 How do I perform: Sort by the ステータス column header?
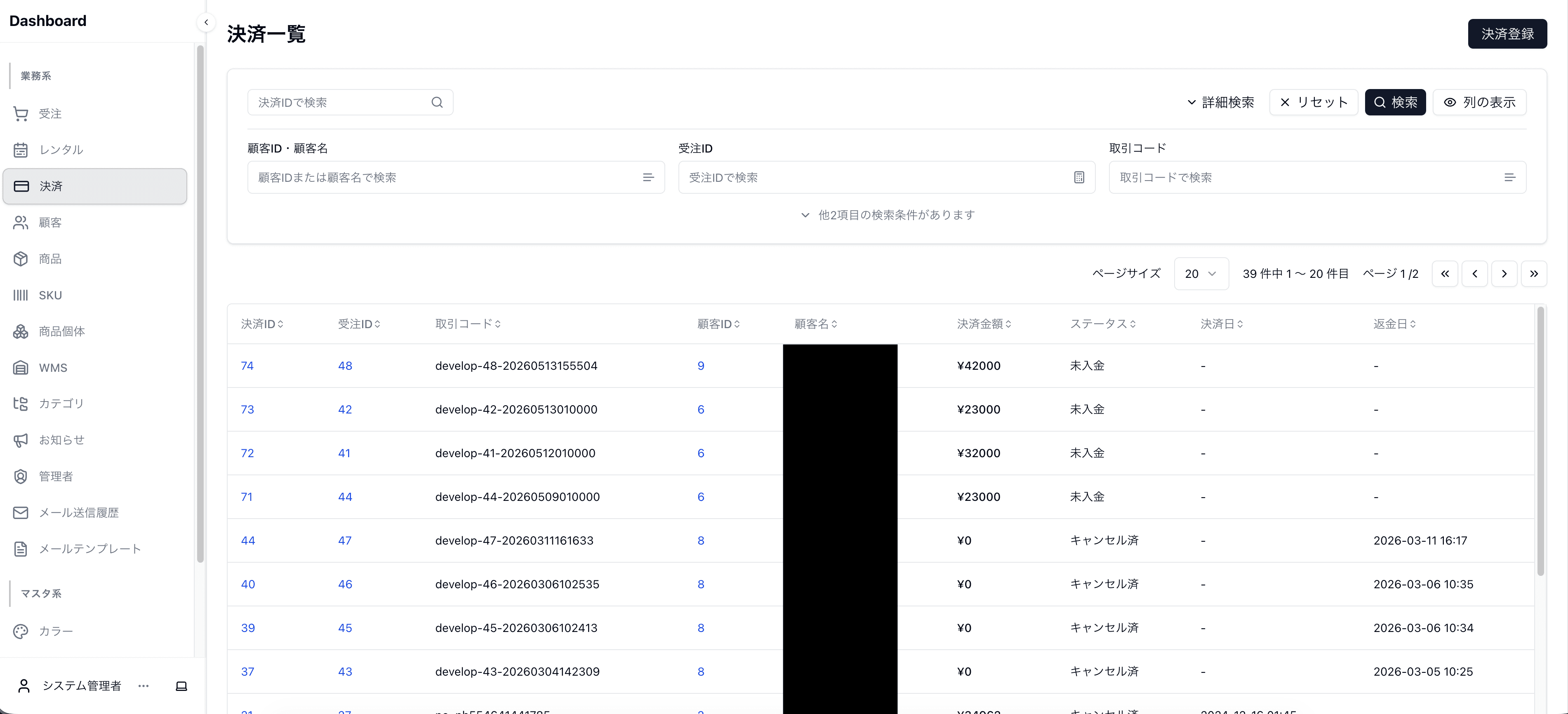pyautogui.click(x=1103, y=324)
